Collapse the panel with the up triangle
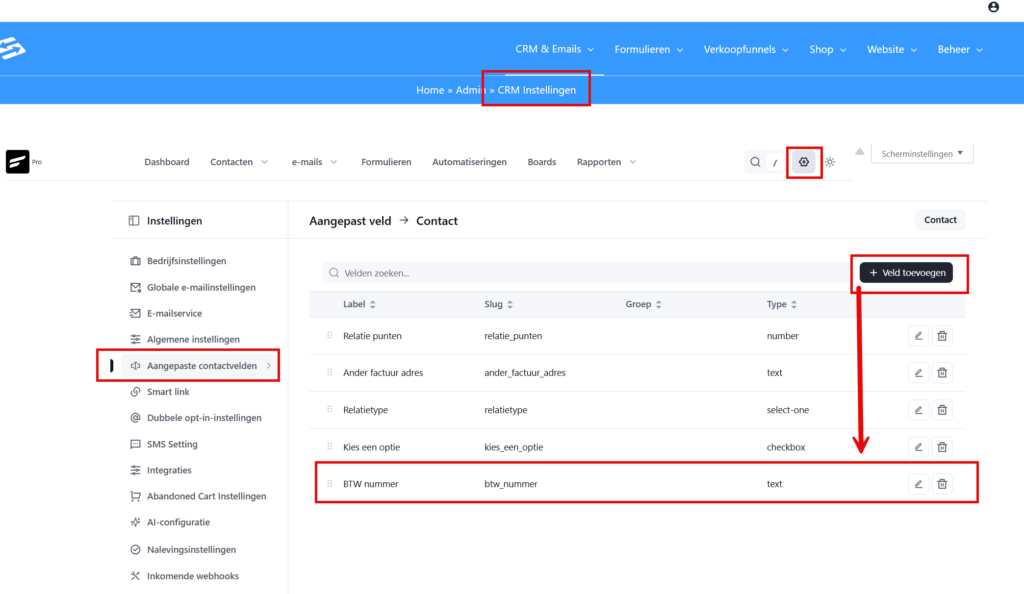This screenshot has height=594, width=1024. tap(859, 151)
